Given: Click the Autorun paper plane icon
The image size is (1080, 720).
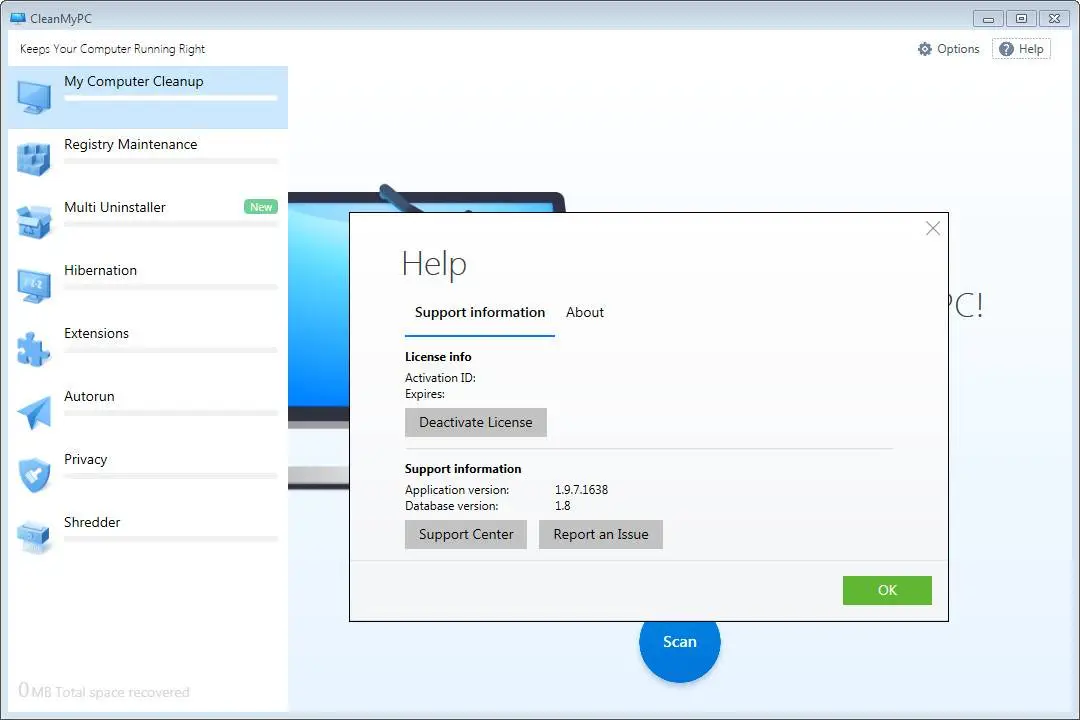Looking at the screenshot, I should coord(34,412).
